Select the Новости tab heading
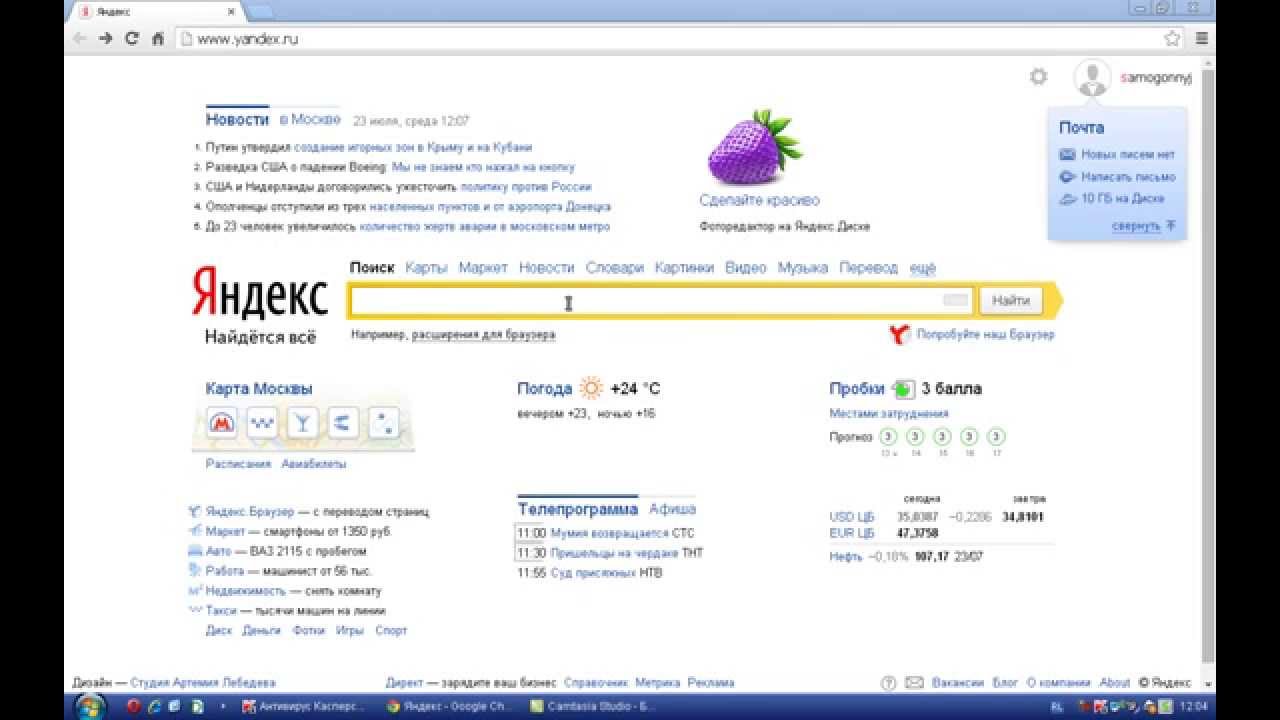Screen dimensions: 1280x720 coord(237,119)
